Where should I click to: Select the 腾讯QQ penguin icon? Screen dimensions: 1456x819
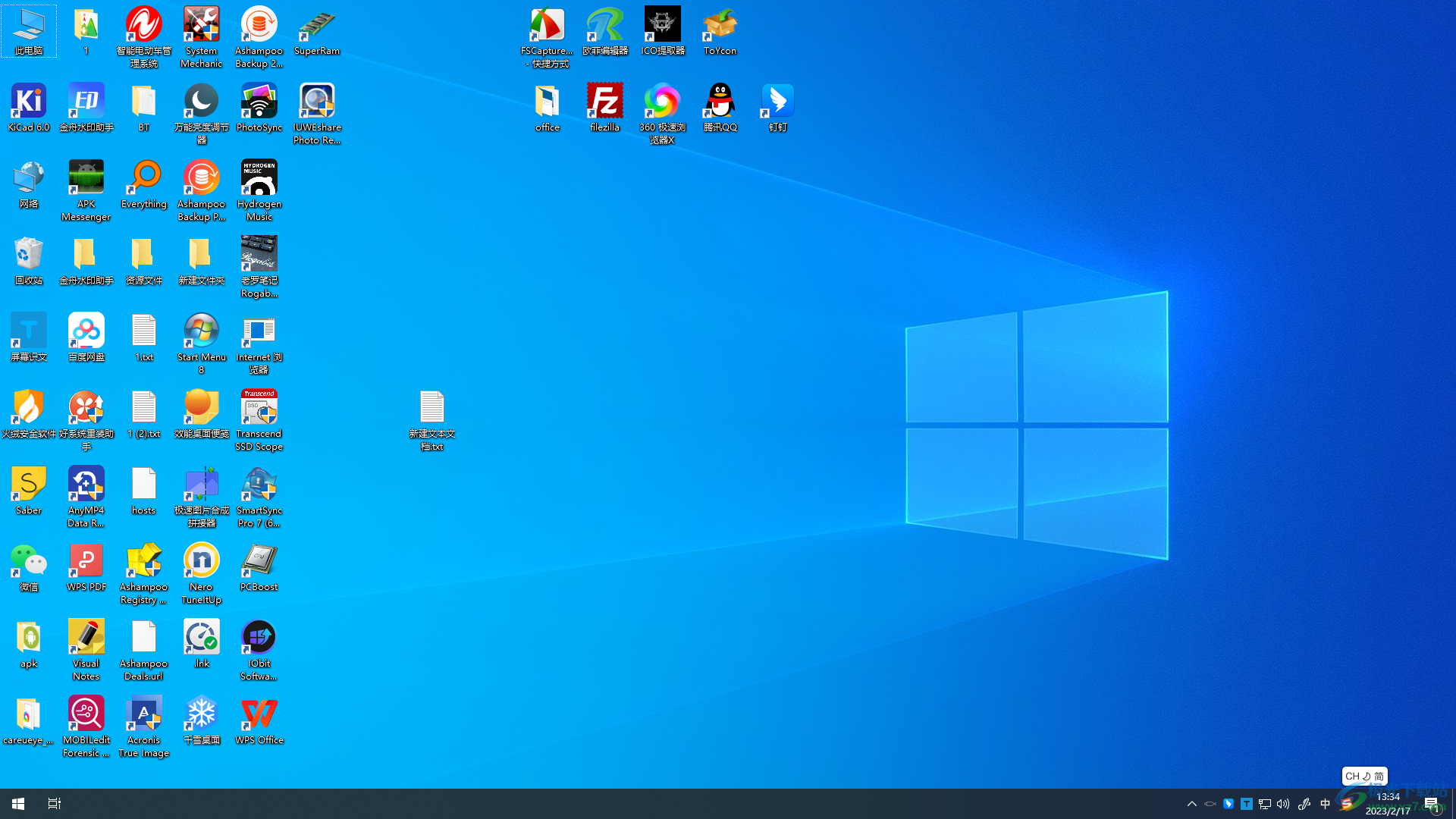pyautogui.click(x=720, y=108)
